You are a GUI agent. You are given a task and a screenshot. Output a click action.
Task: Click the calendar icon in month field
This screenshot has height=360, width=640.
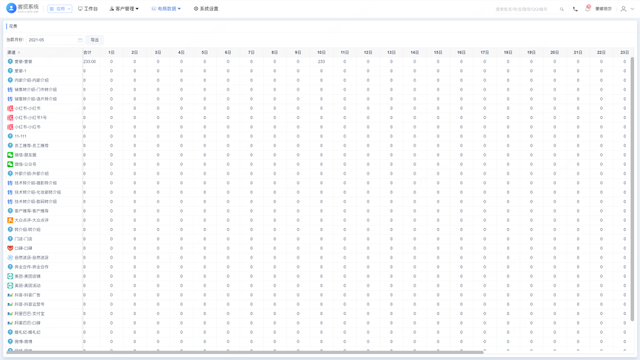click(x=80, y=40)
